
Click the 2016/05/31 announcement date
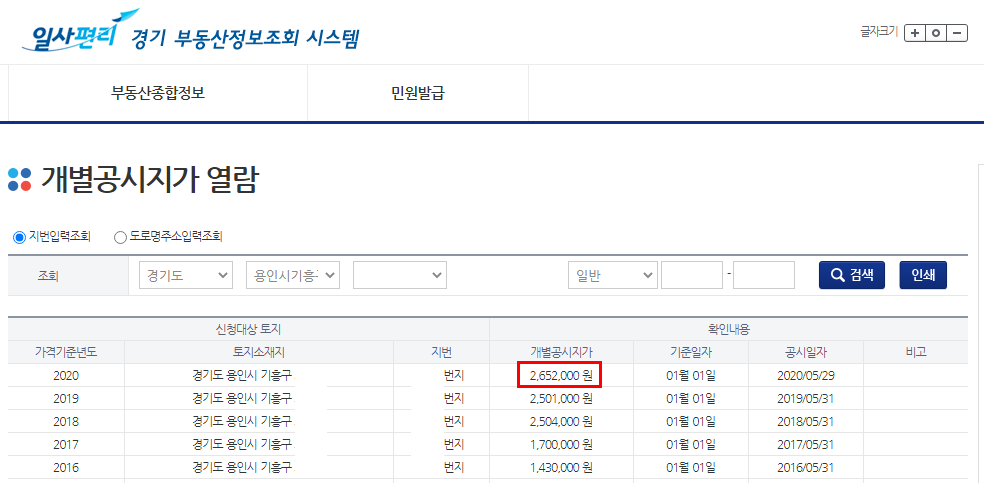(805, 467)
